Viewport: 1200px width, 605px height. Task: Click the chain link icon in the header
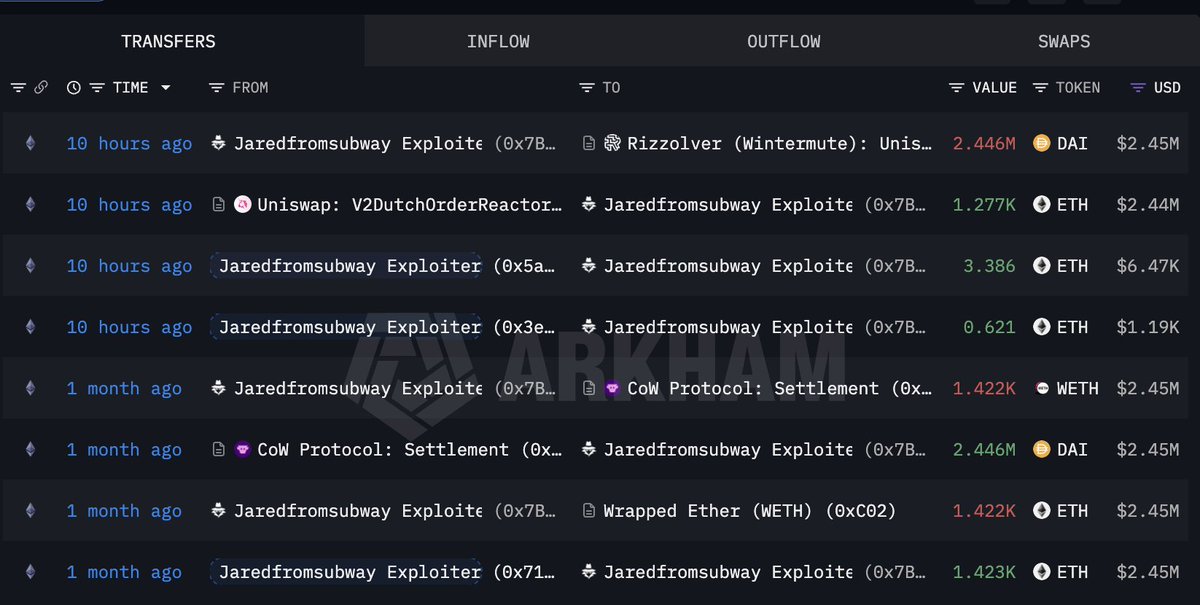pos(41,88)
